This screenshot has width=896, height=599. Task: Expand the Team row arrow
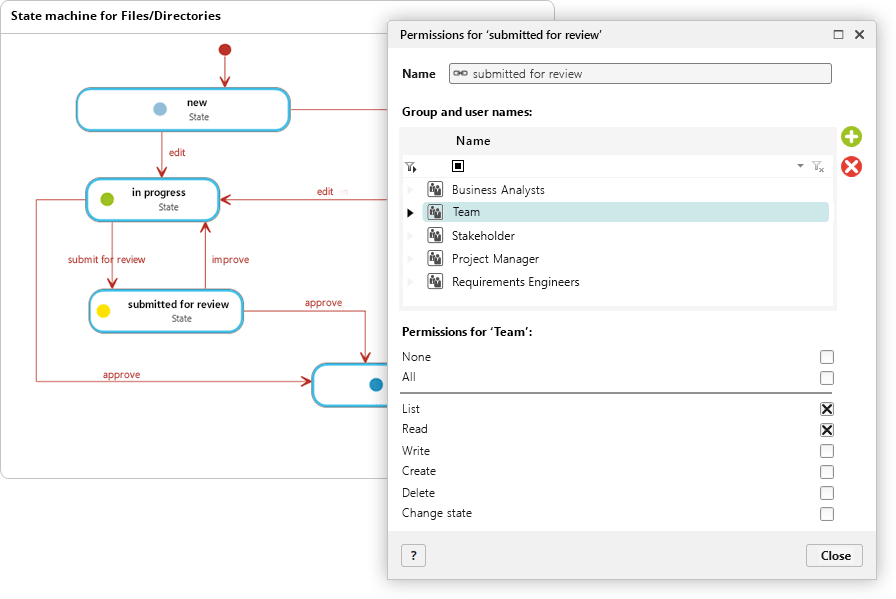(x=410, y=213)
